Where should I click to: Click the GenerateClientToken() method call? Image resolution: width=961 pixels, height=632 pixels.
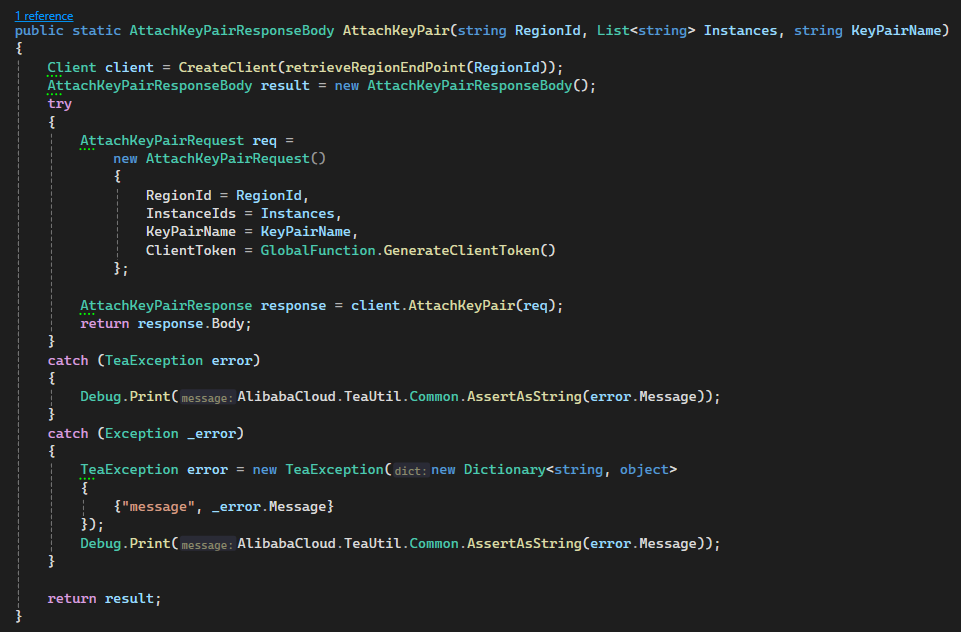[469, 250]
